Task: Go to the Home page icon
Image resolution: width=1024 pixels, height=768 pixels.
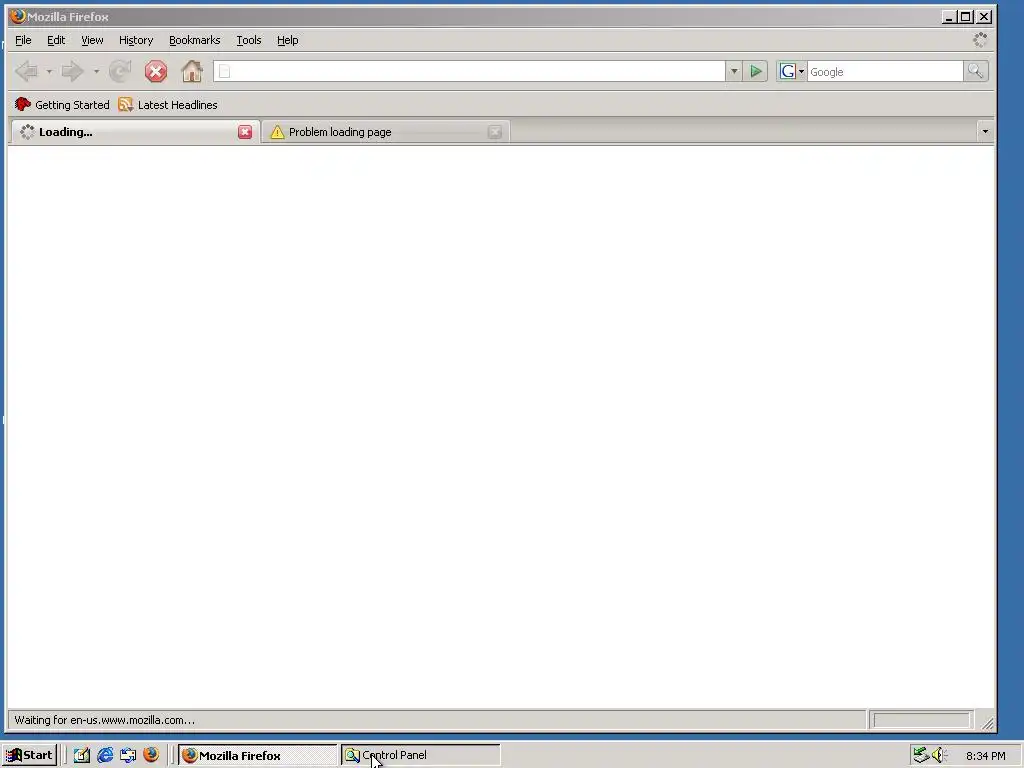Action: (191, 71)
